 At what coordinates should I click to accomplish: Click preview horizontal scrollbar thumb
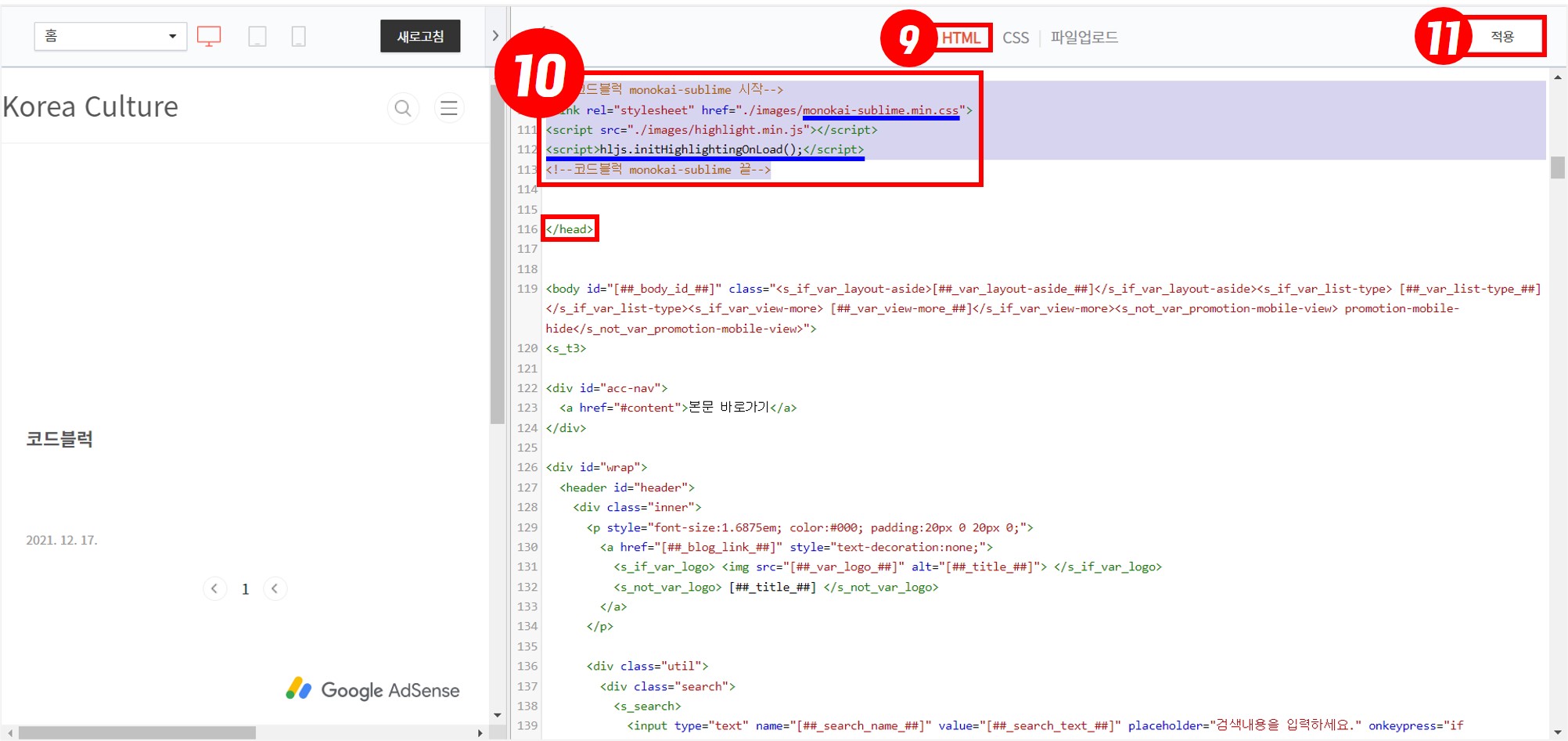[x=138, y=732]
